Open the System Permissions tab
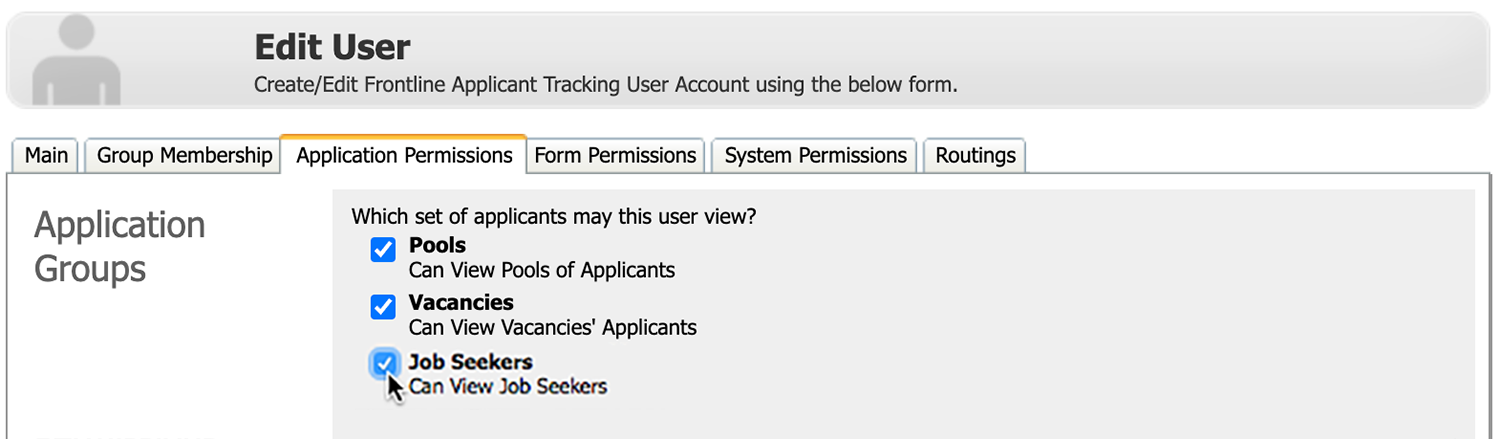Screen dimensions: 1500x439 point(815,156)
